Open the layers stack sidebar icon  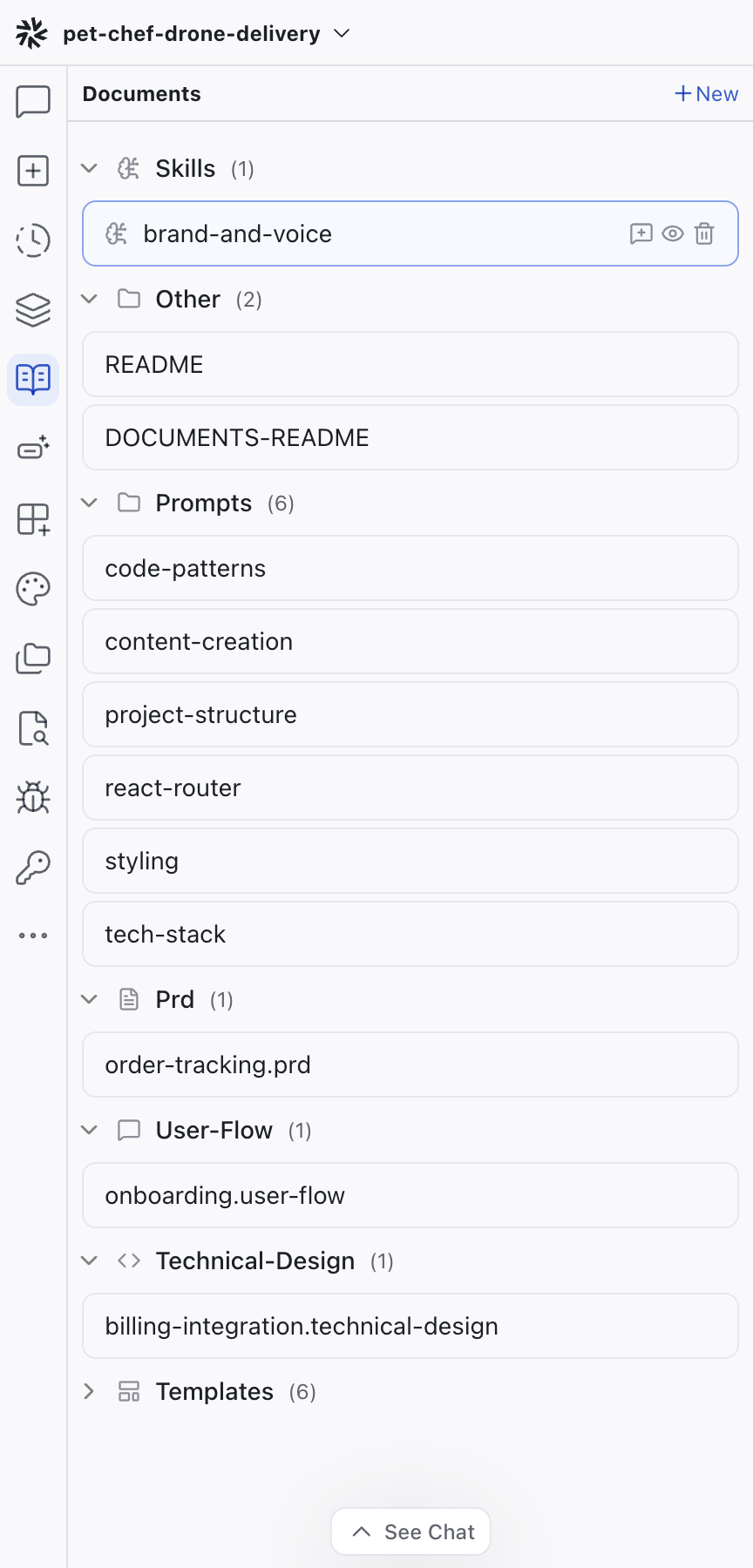click(x=33, y=310)
